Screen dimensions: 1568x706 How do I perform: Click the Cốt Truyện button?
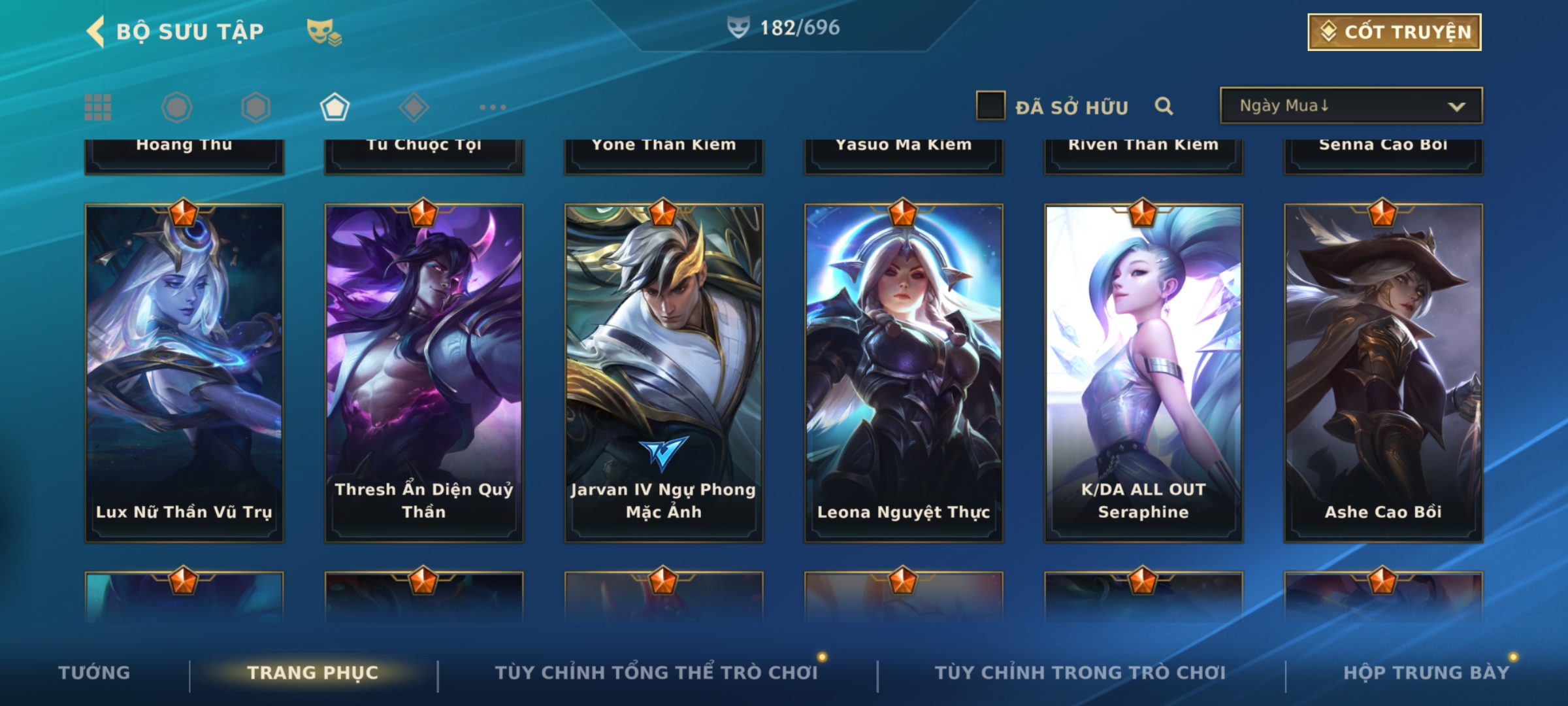coord(1394,32)
